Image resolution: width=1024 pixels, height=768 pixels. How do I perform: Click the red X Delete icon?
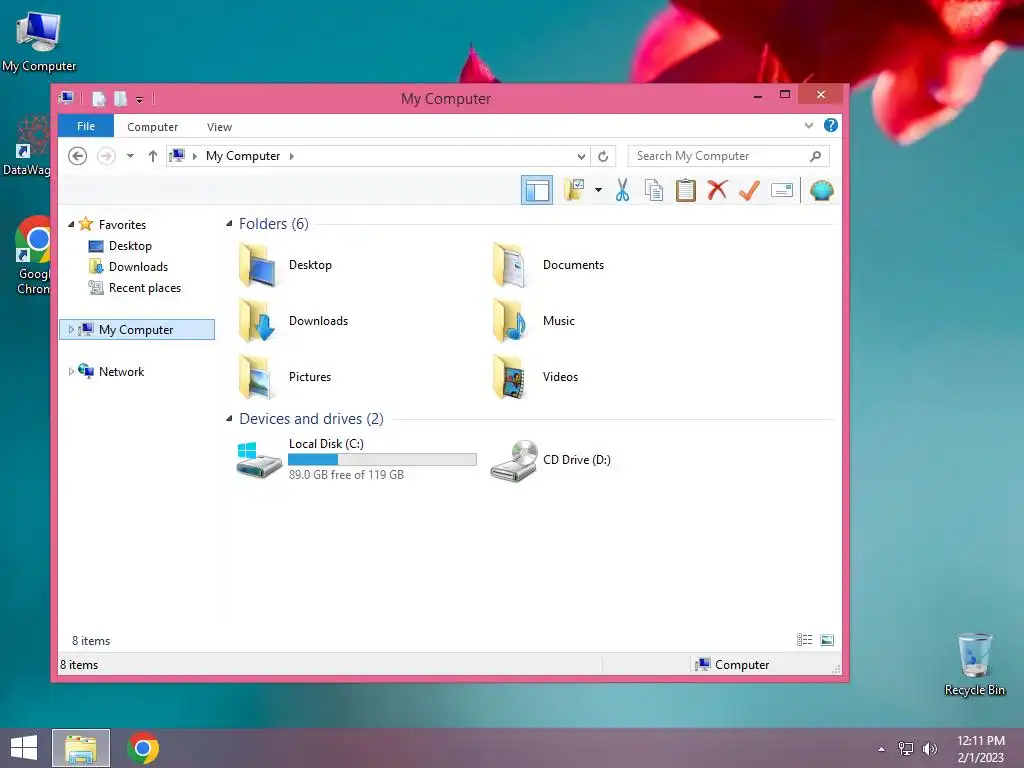(717, 191)
